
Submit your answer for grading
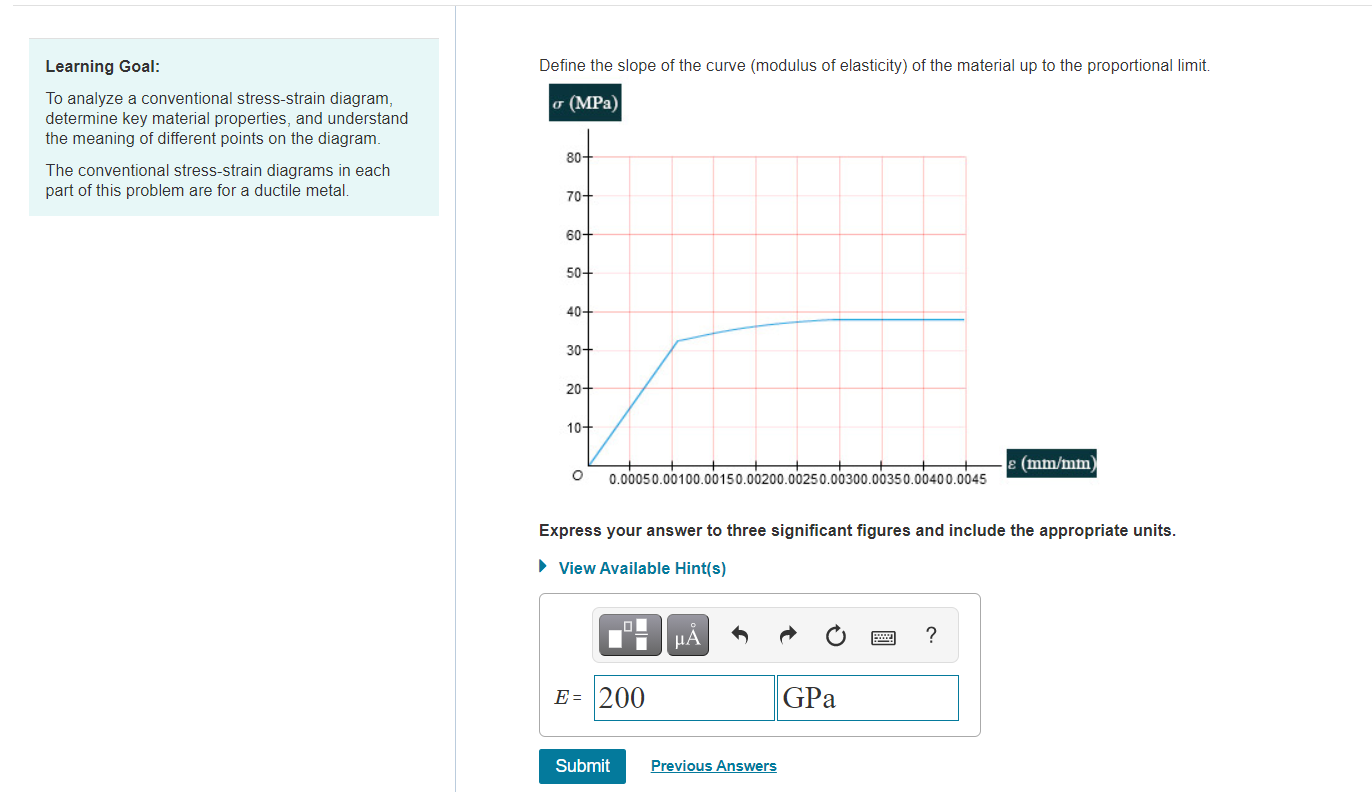tap(582, 766)
